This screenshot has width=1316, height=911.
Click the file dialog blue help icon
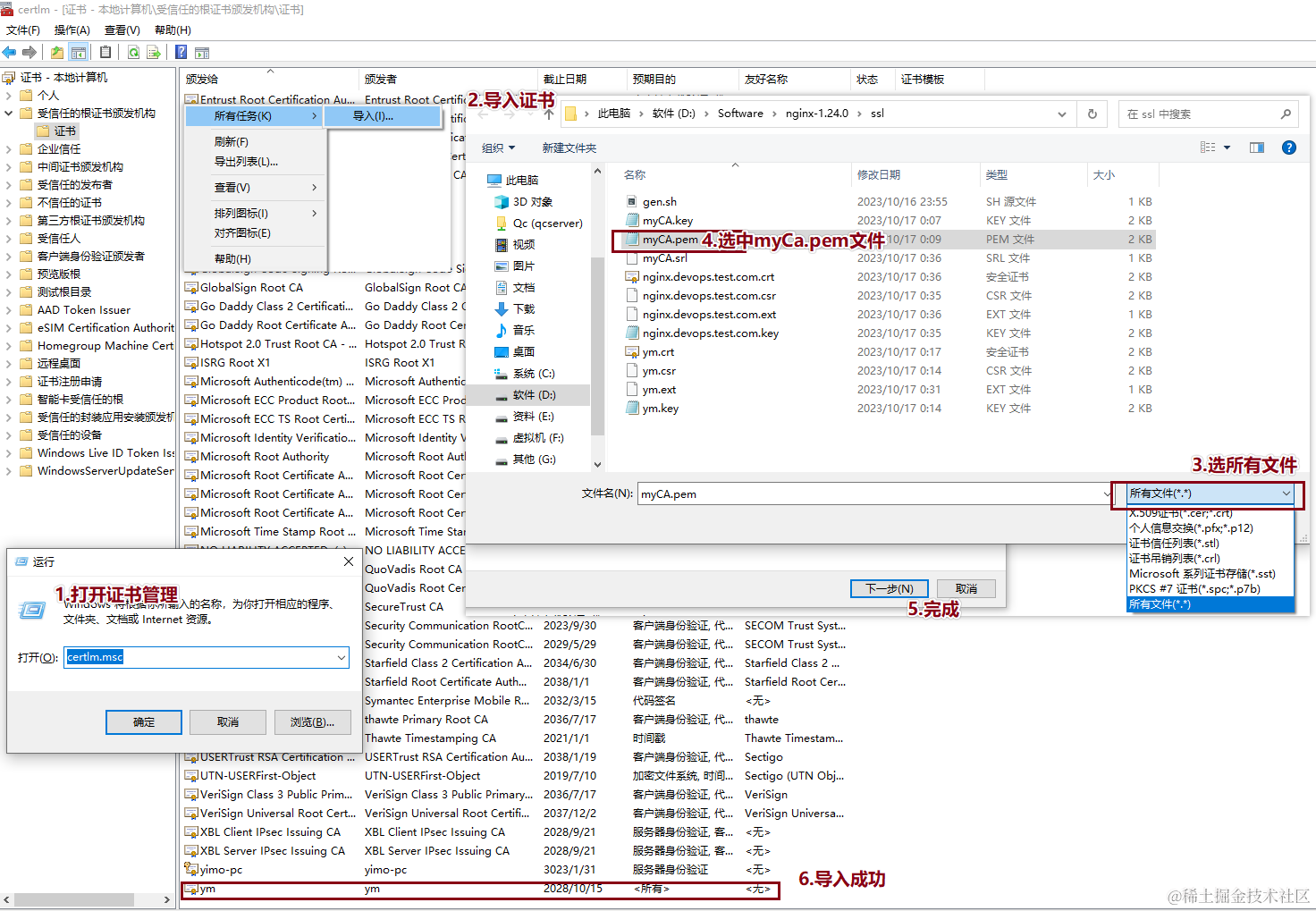tap(1288, 148)
